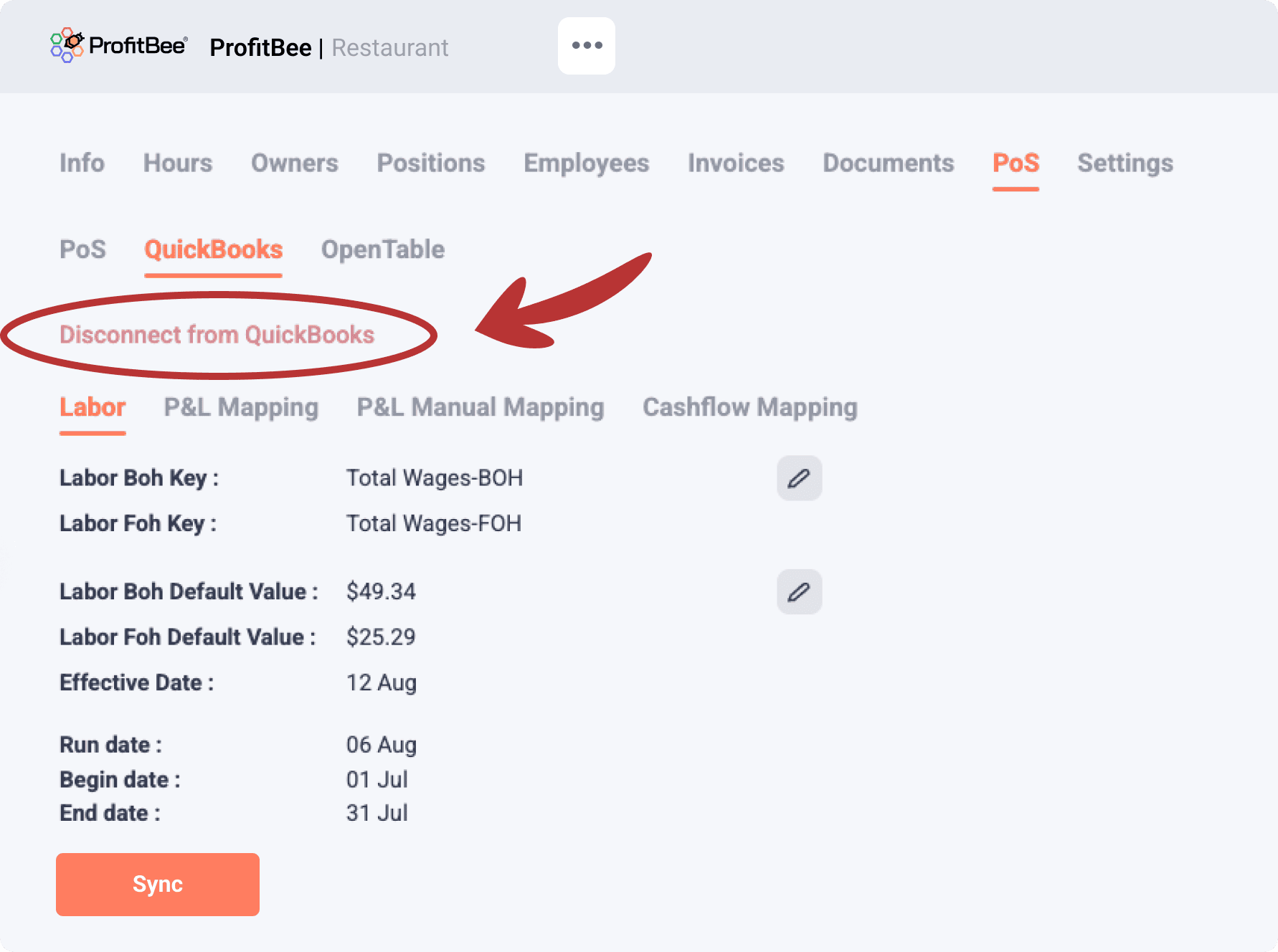
Task: View the Invoices tab
Action: tap(736, 163)
